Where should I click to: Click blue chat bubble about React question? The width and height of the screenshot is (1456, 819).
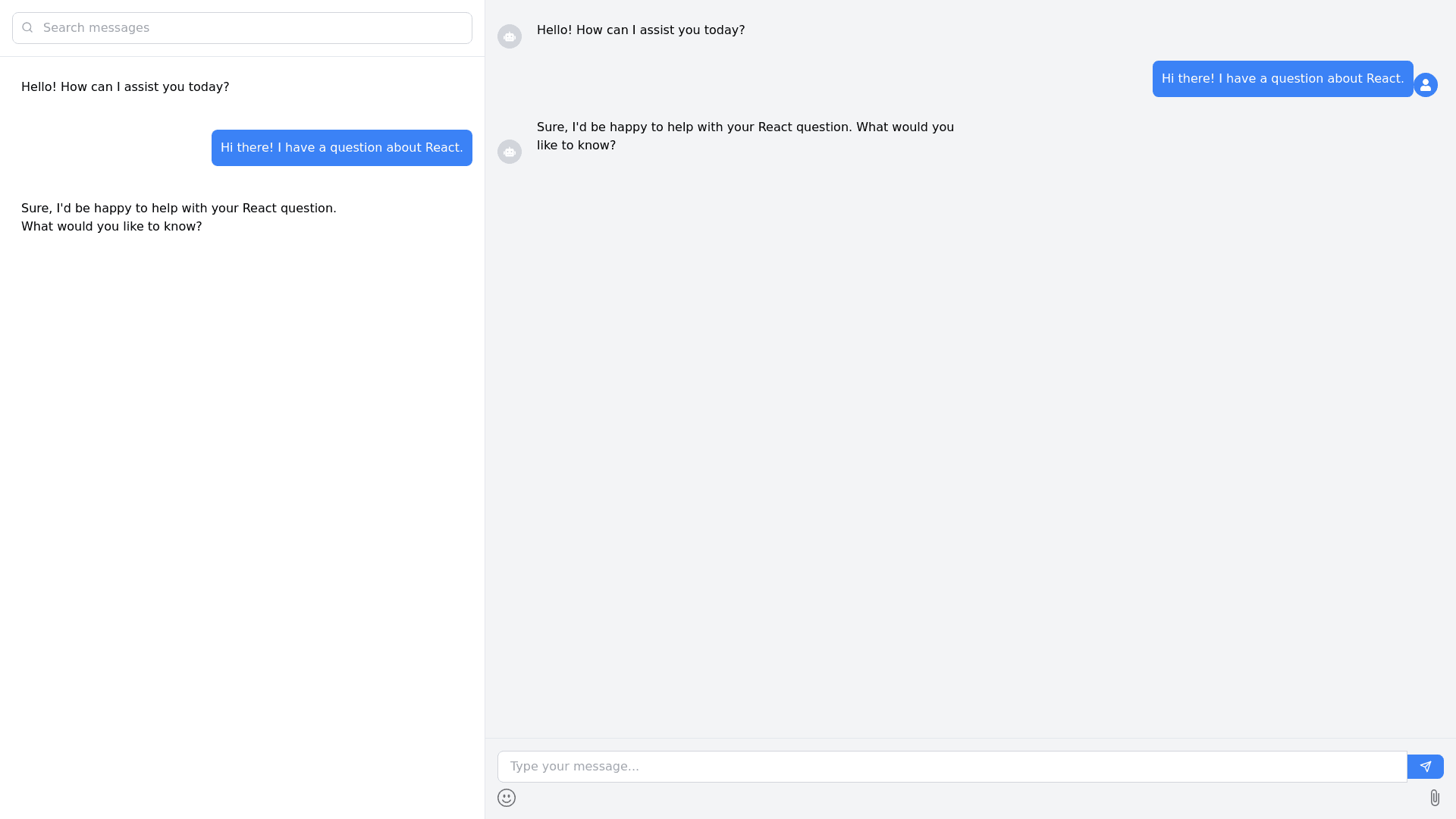point(1282,79)
